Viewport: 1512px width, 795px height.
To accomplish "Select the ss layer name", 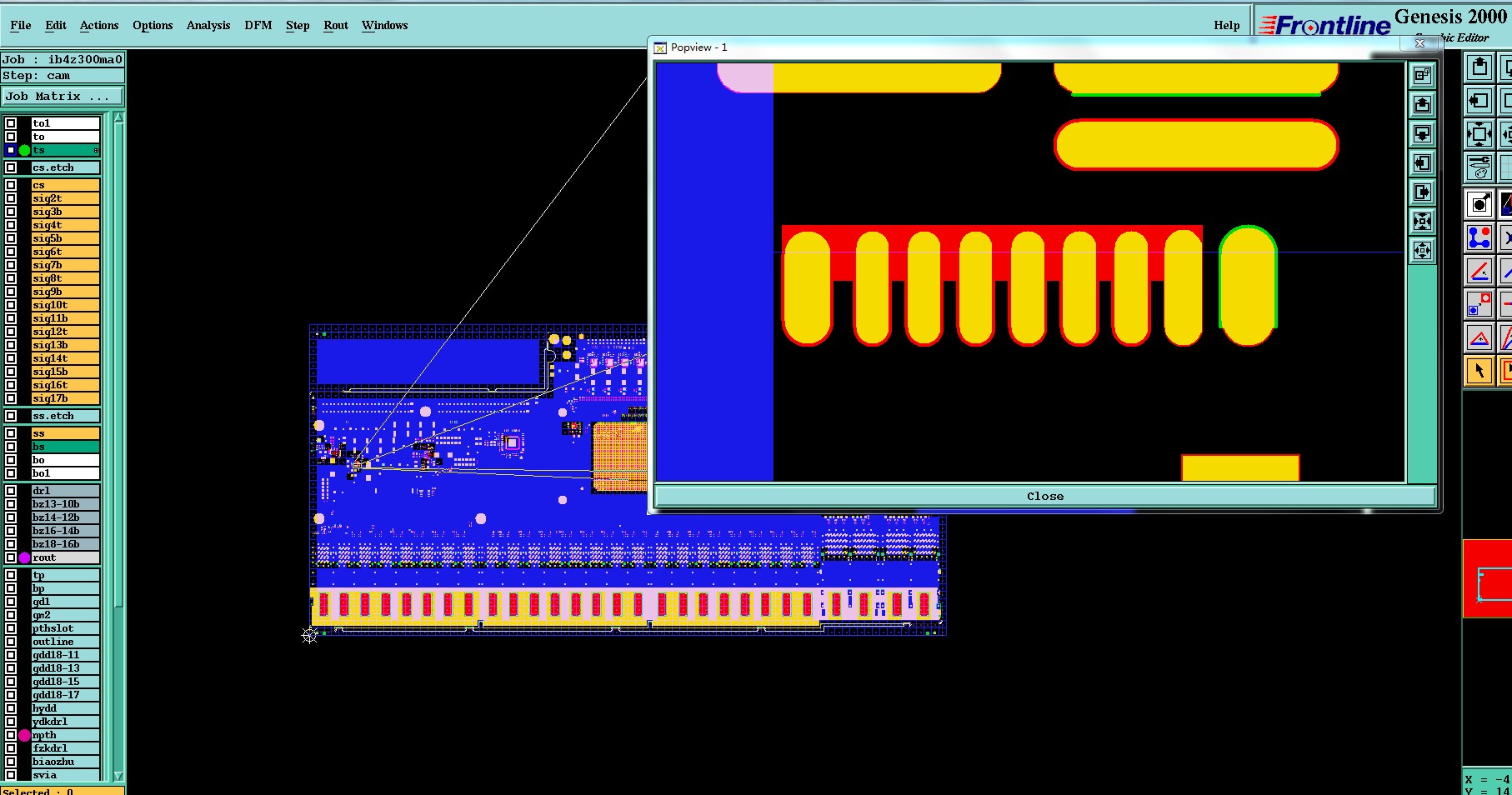I will pyautogui.click(x=65, y=433).
